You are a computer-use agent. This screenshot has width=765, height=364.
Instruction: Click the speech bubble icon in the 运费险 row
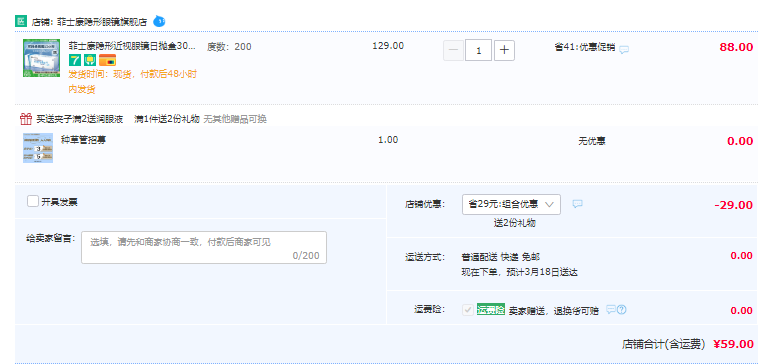pos(610,309)
